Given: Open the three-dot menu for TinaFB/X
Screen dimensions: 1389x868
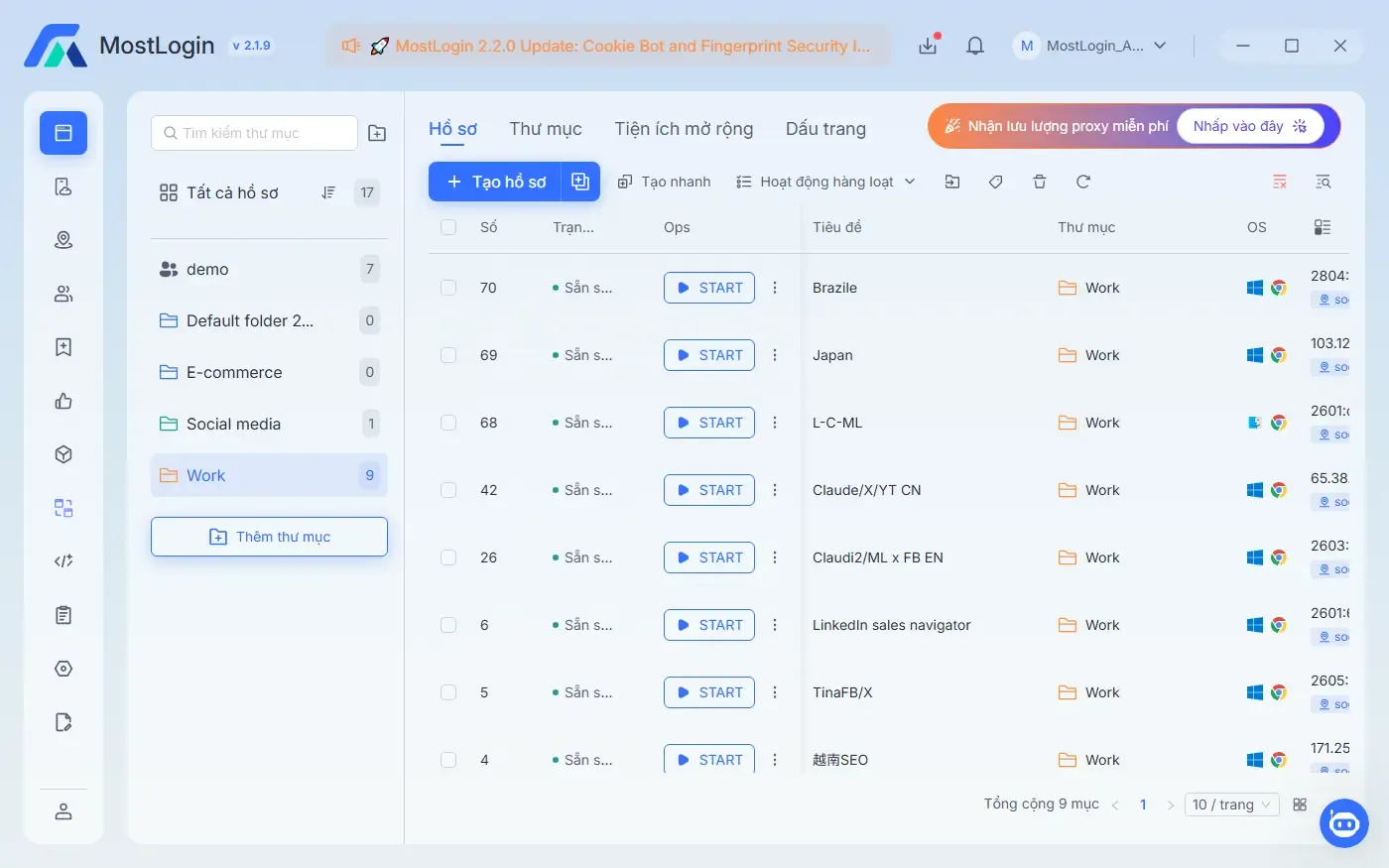Looking at the screenshot, I should [775, 692].
